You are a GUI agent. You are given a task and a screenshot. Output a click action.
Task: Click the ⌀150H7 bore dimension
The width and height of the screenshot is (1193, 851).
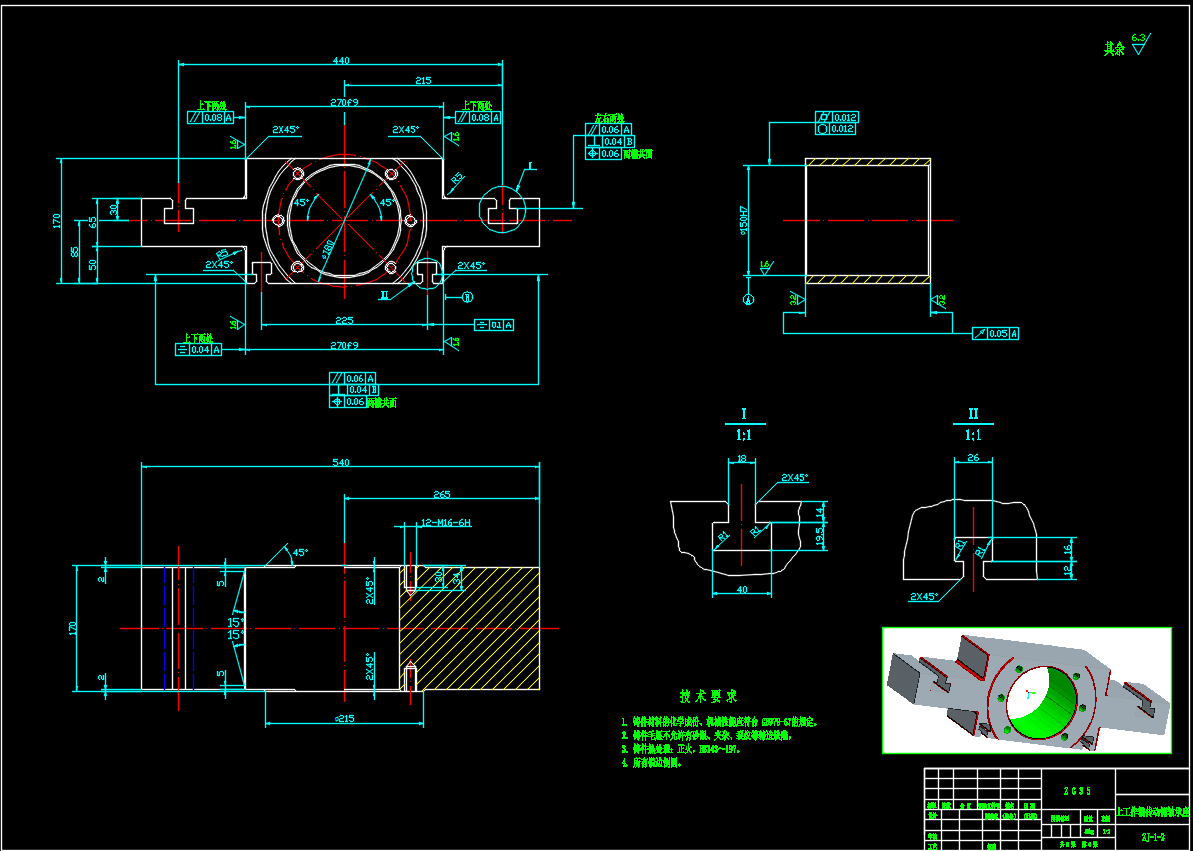[743, 219]
